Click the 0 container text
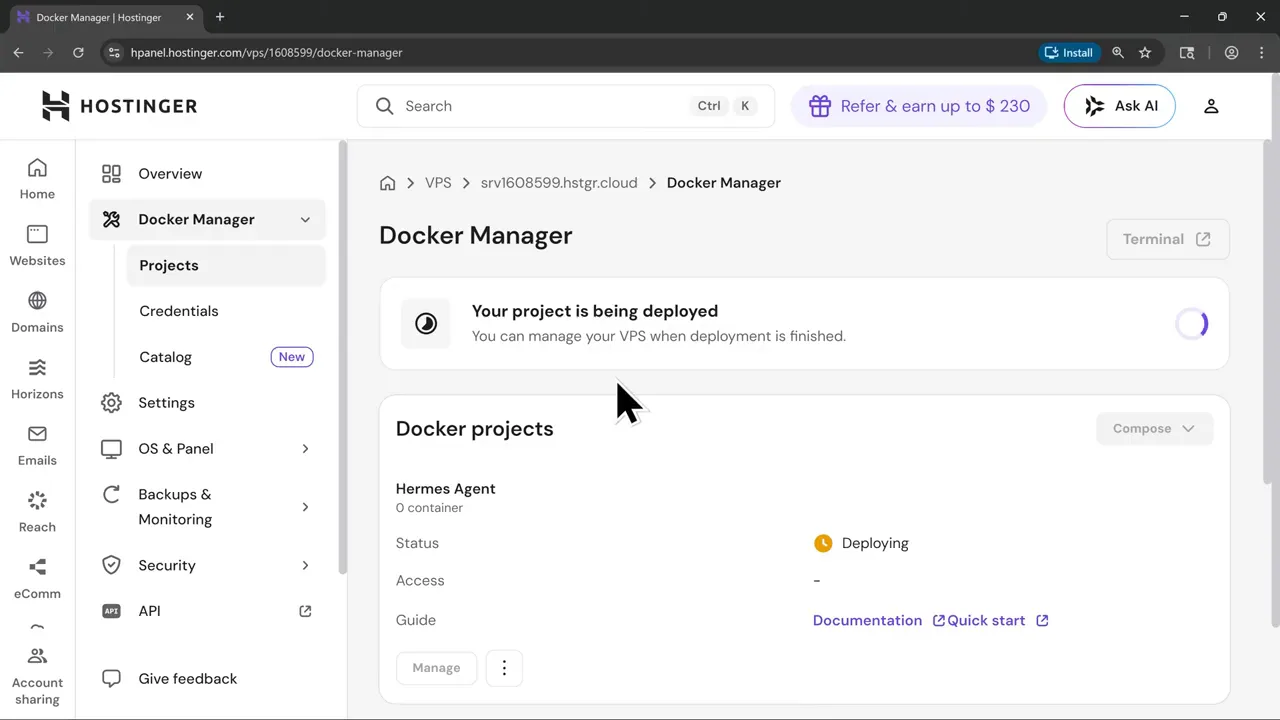 click(429, 508)
